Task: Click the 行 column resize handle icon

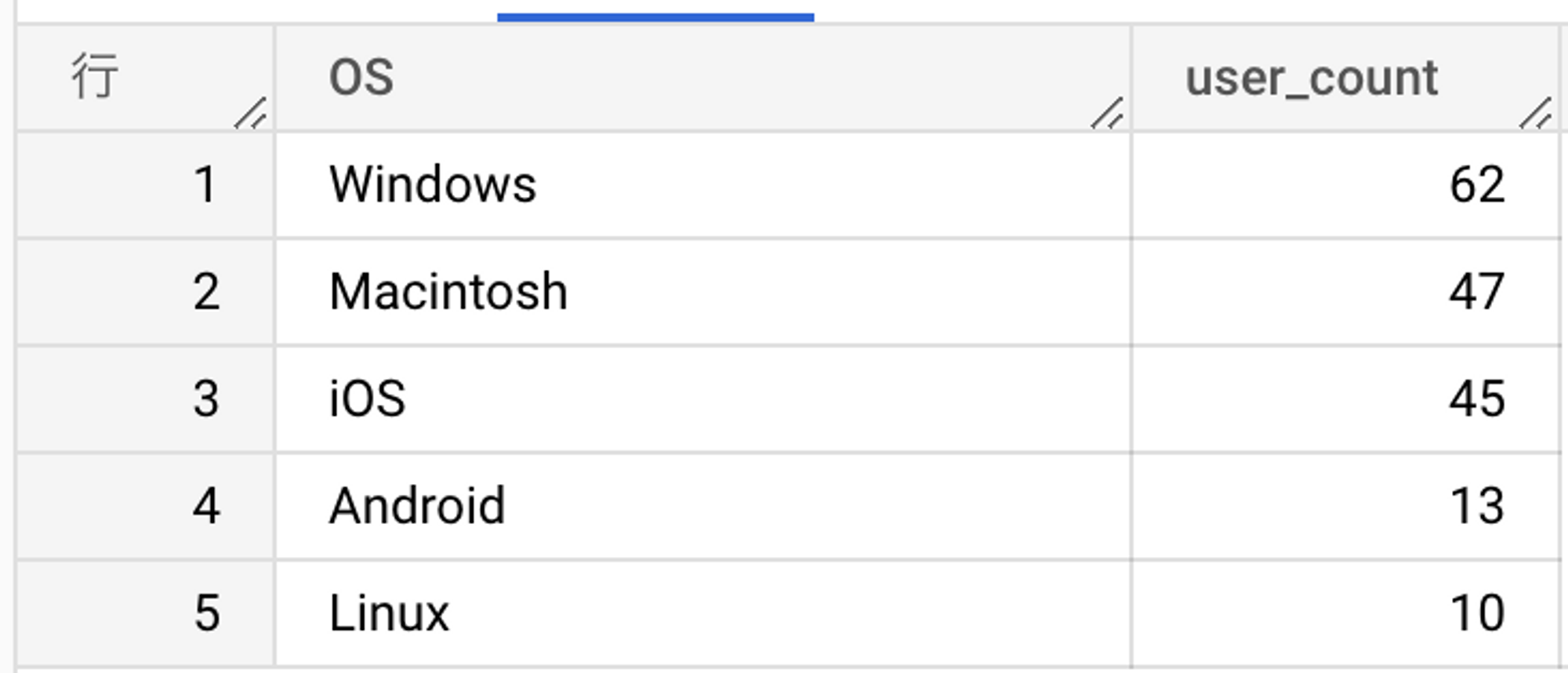Action: click(251, 112)
